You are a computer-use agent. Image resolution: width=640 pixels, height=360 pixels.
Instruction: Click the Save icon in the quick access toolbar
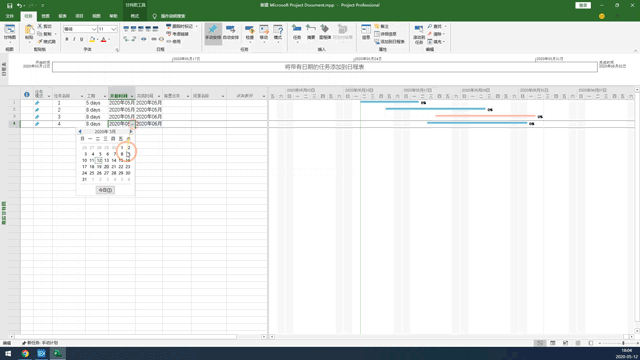[x=9, y=5]
